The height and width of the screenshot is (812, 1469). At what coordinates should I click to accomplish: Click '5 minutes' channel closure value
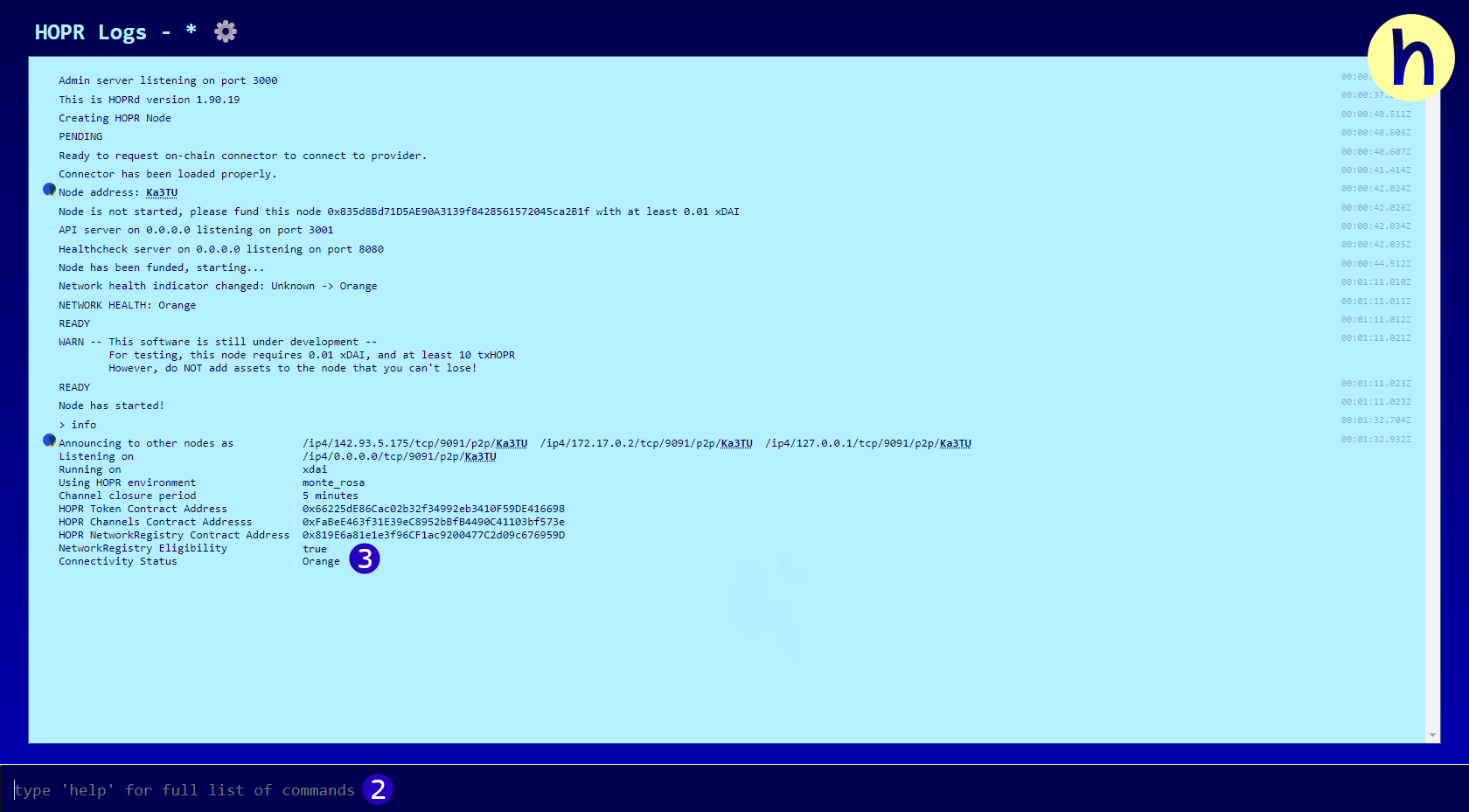coord(331,496)
